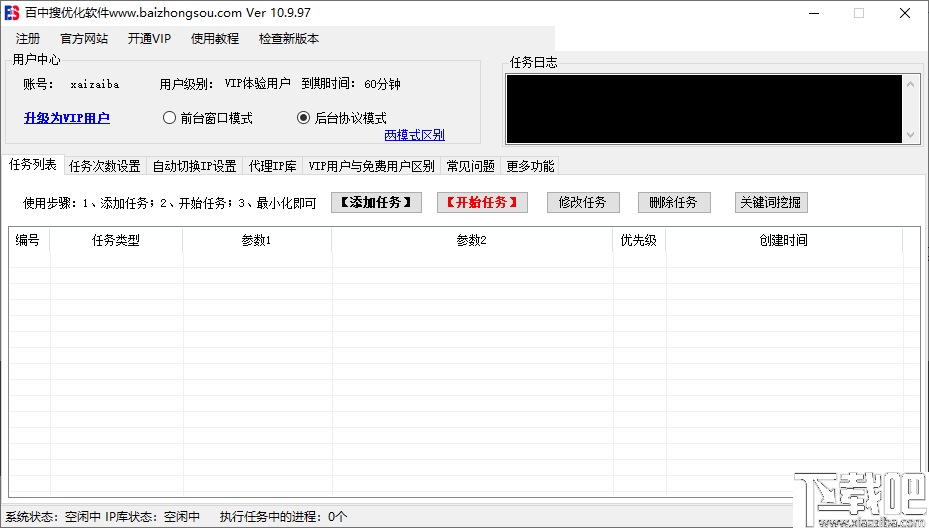
Task: Minimize the application window
Action: [814, 13]
